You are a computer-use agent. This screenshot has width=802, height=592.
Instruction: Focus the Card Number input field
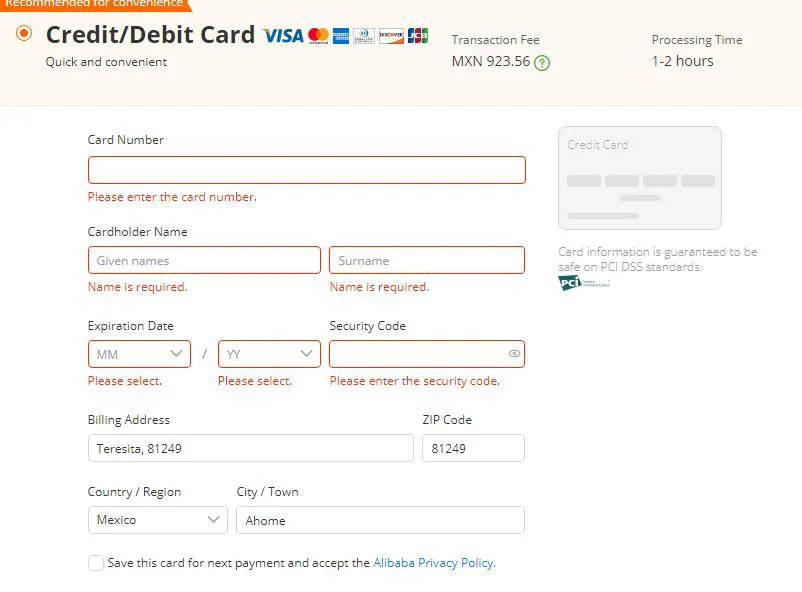[306, 170]
